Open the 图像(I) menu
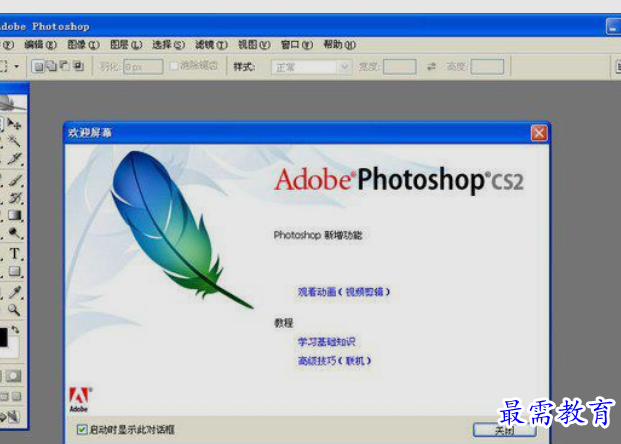This screenshot has height=444, width=621. pyautogui.click(x=83, y=45)
